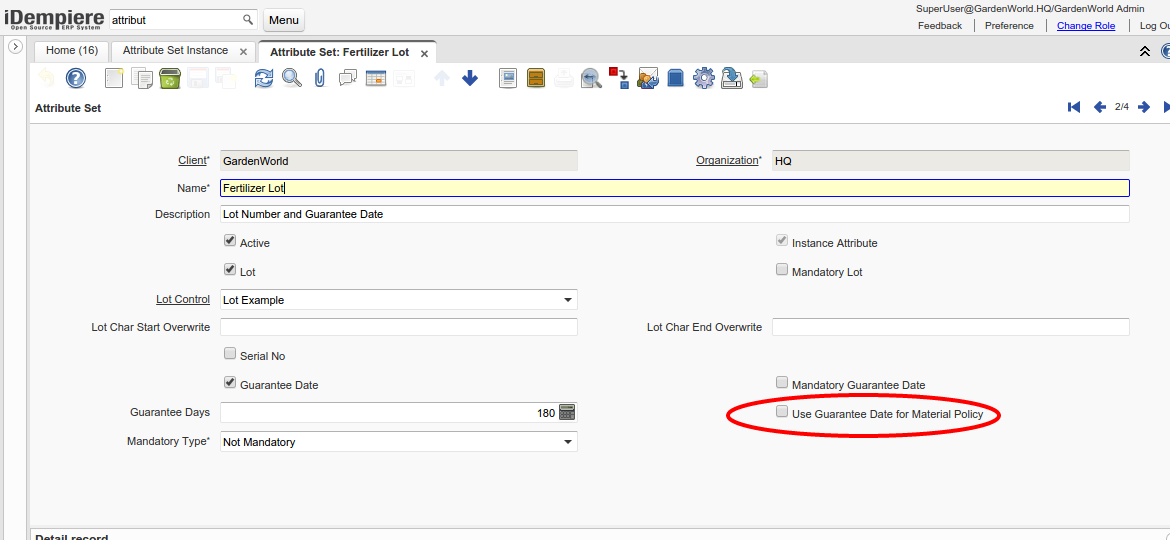1170x540 pixels.
Task: Toggle the Serial No checkbox
Action: pos(230,353)
